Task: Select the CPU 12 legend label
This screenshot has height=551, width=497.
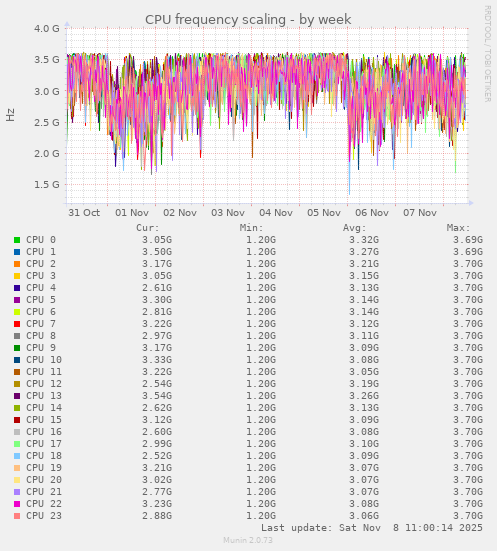Action: tap(44, 383)
